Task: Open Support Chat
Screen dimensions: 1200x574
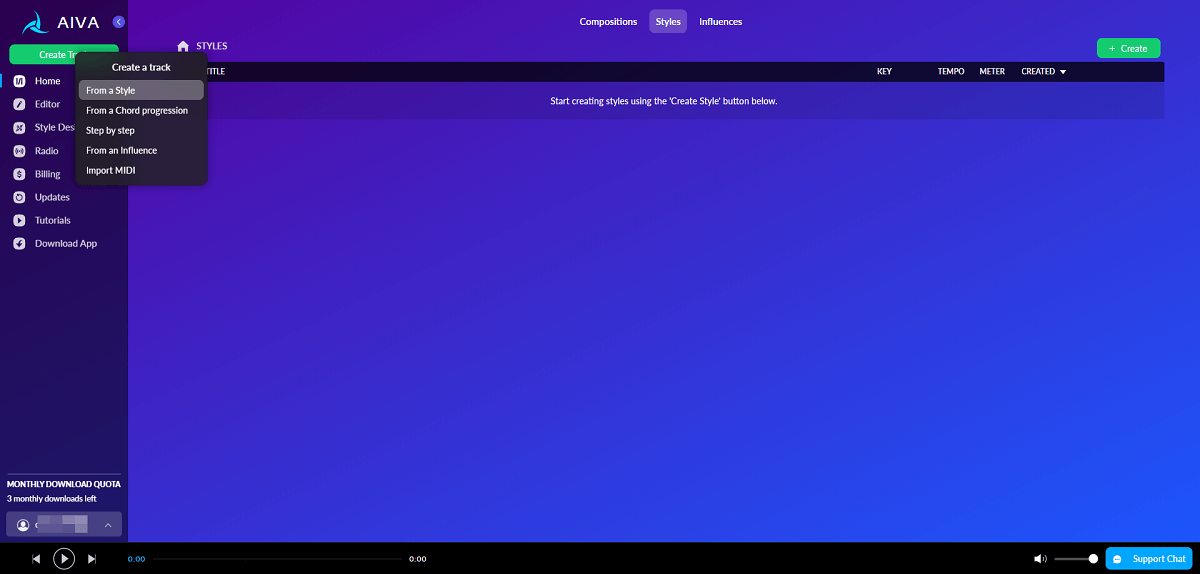Action: (1149, 559)
